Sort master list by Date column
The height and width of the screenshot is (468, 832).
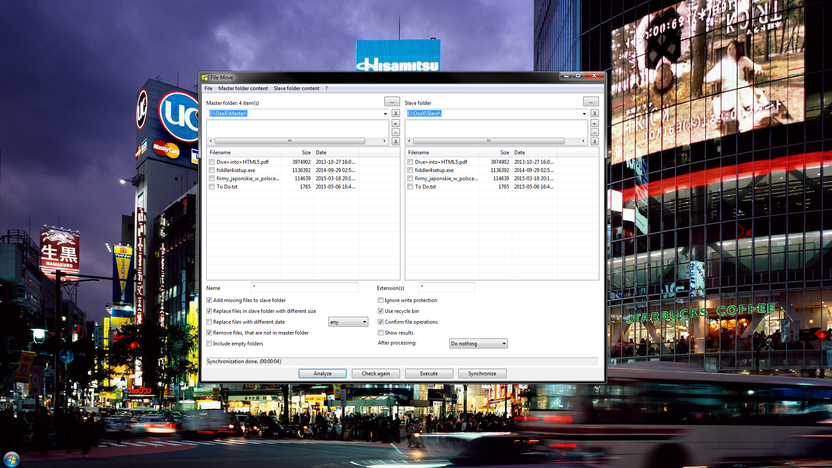pos(336,152)
